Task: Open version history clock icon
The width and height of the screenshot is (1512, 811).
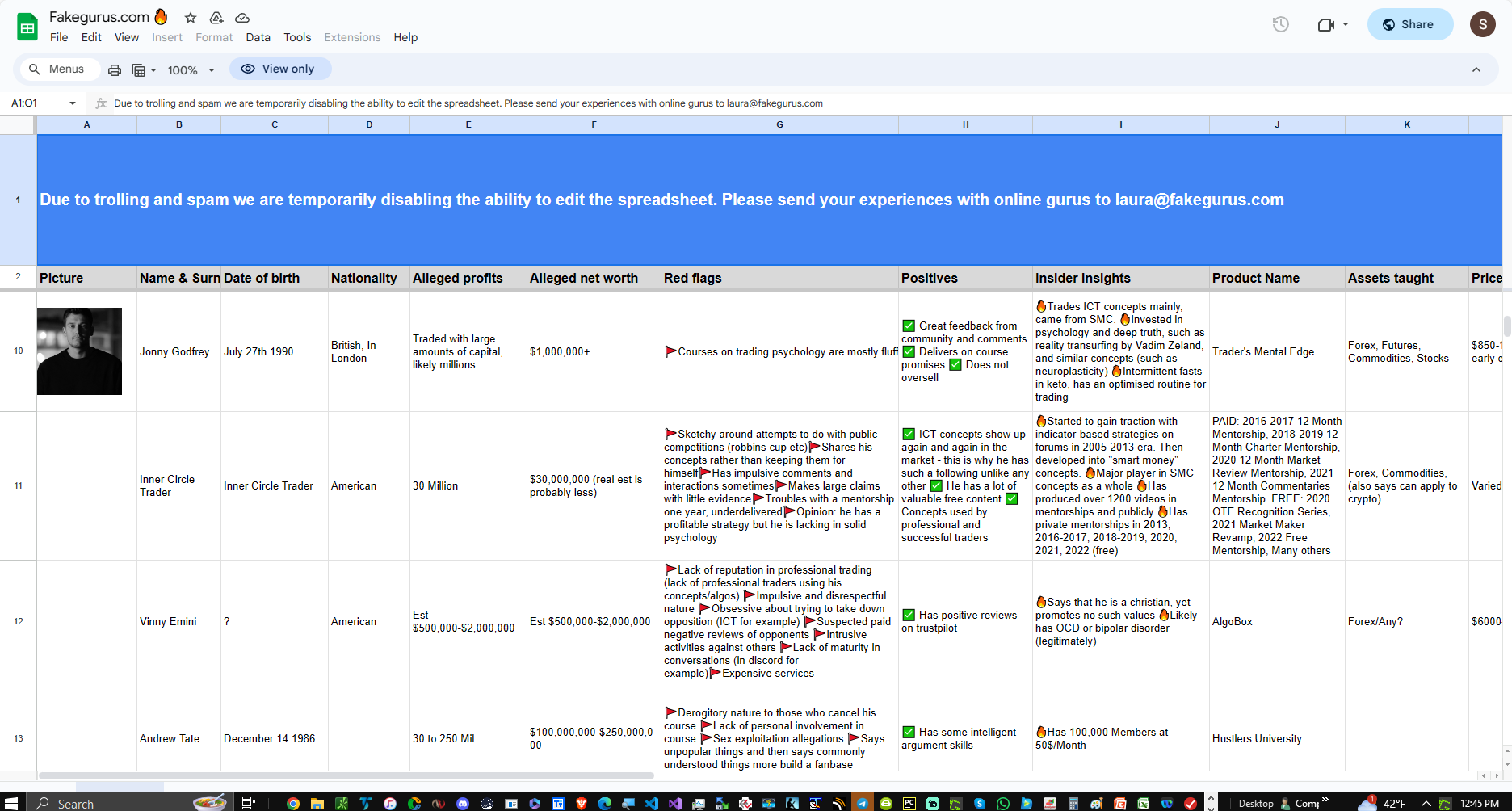Action: [x=1281, y=24]
